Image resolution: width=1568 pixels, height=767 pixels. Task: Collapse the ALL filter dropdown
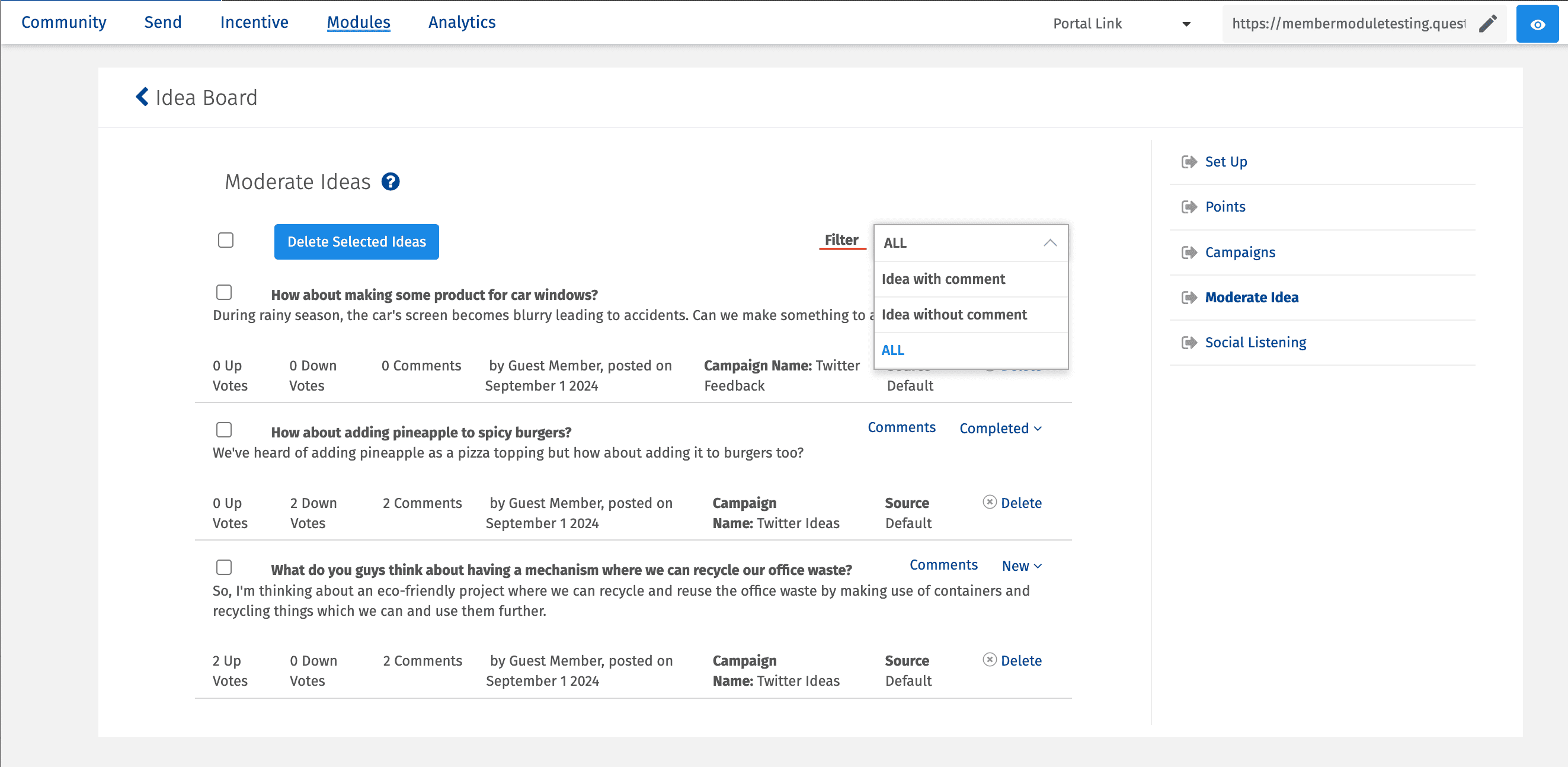click(1049, 243)
